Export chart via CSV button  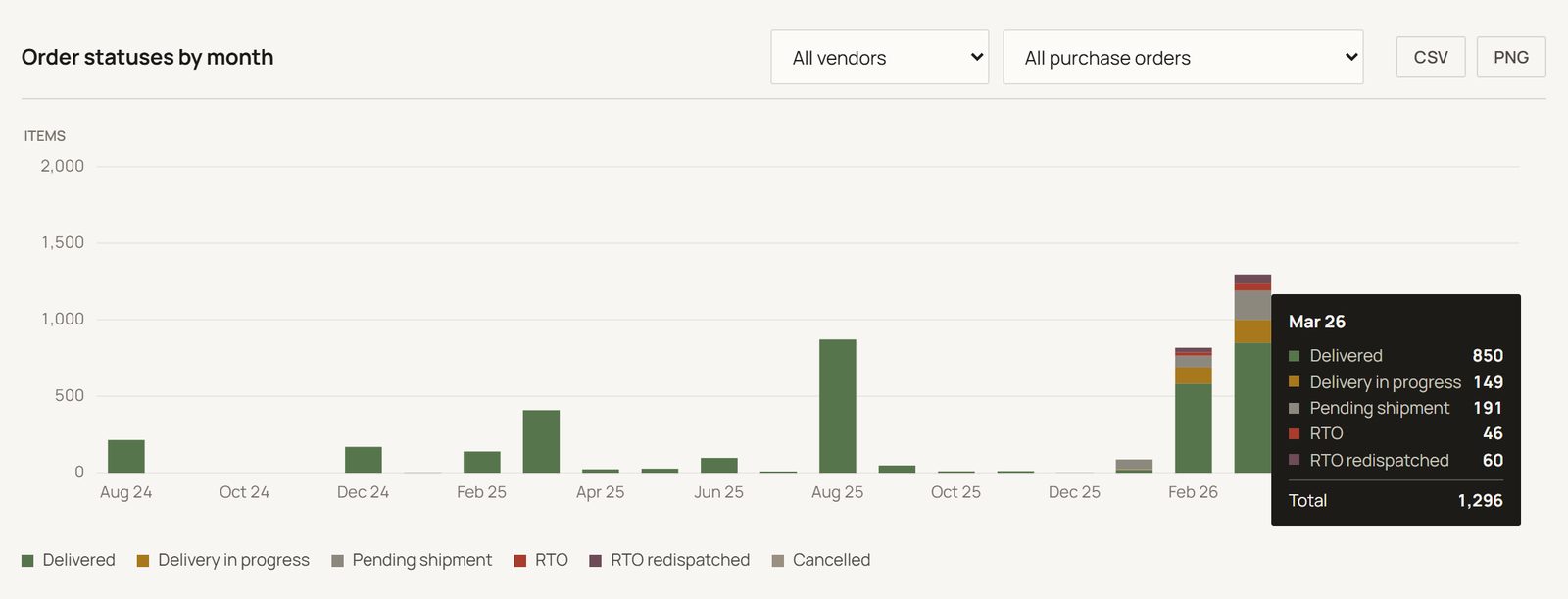pos(1431,57)
